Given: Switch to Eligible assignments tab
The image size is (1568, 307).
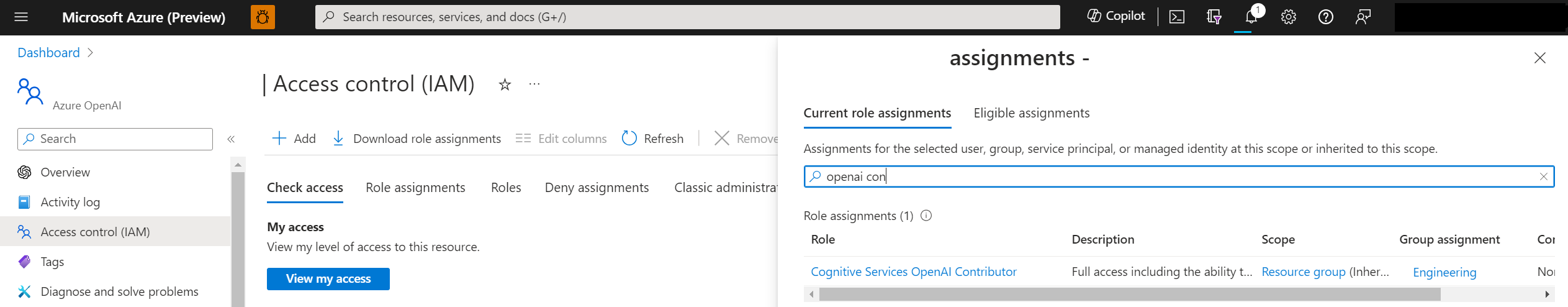Looking at the screenshot, I should click(x=1031, y=113).
